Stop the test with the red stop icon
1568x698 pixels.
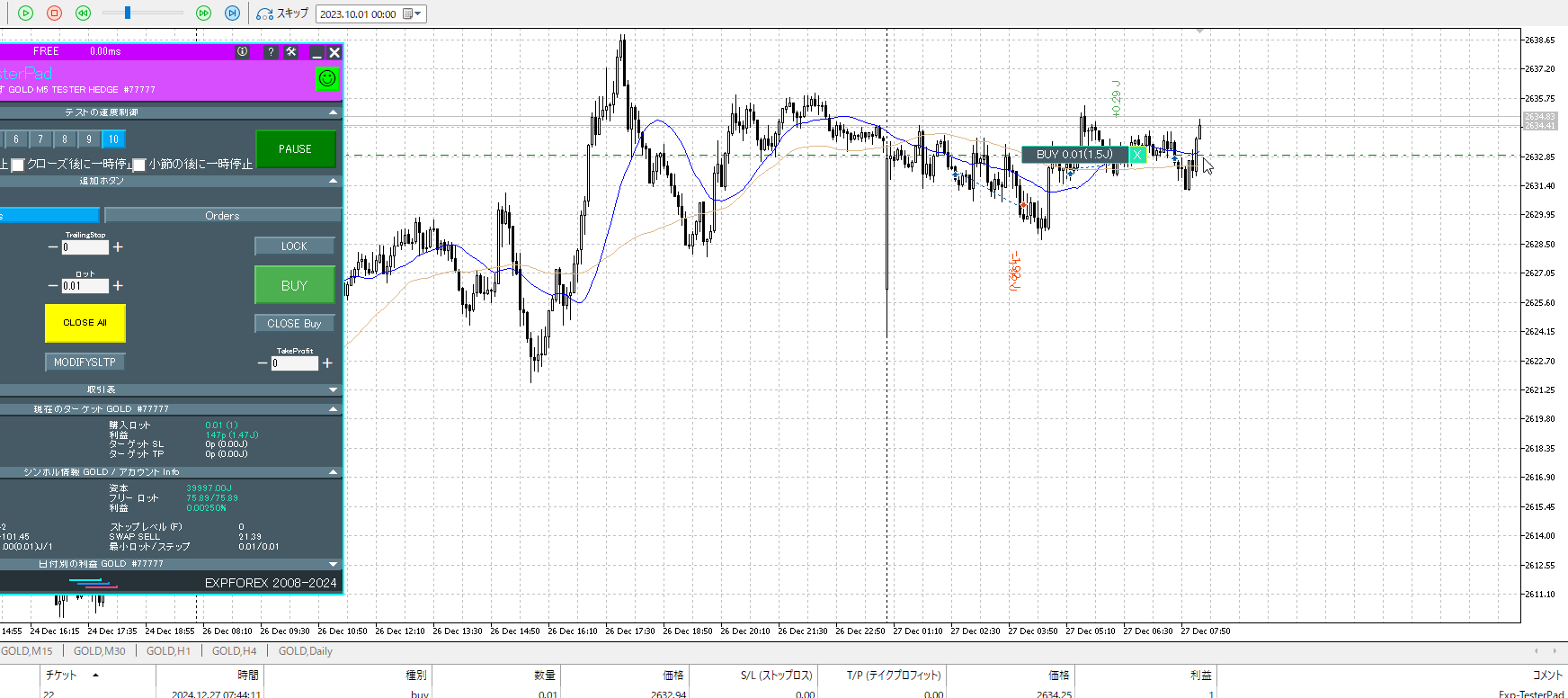(x=54, y=13)
